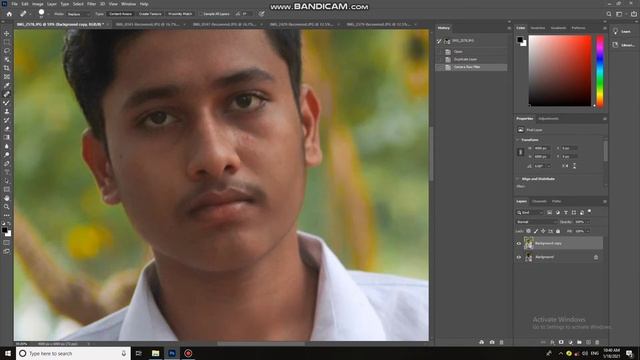The image size is (640, 360).
Task: Select Content-Aware type option
Action: tap(120, 14)
